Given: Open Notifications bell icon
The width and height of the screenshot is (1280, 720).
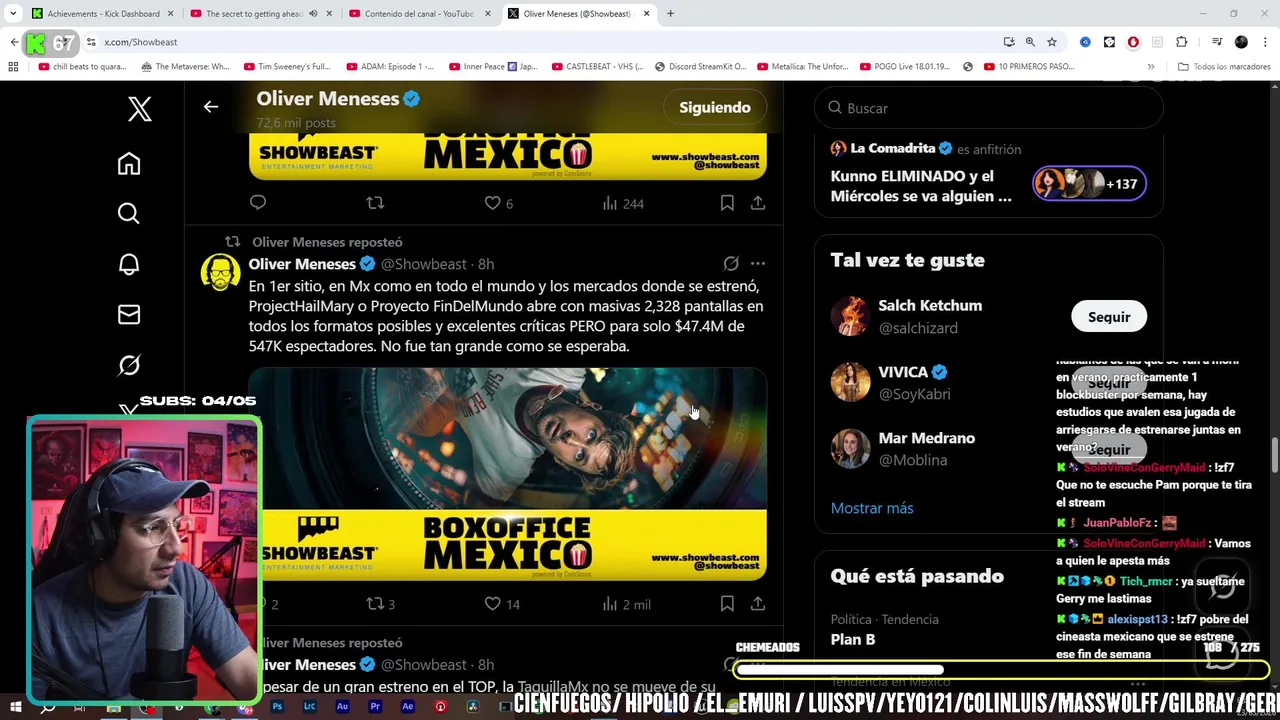Looking at the screenshot, I should (129, 264).
